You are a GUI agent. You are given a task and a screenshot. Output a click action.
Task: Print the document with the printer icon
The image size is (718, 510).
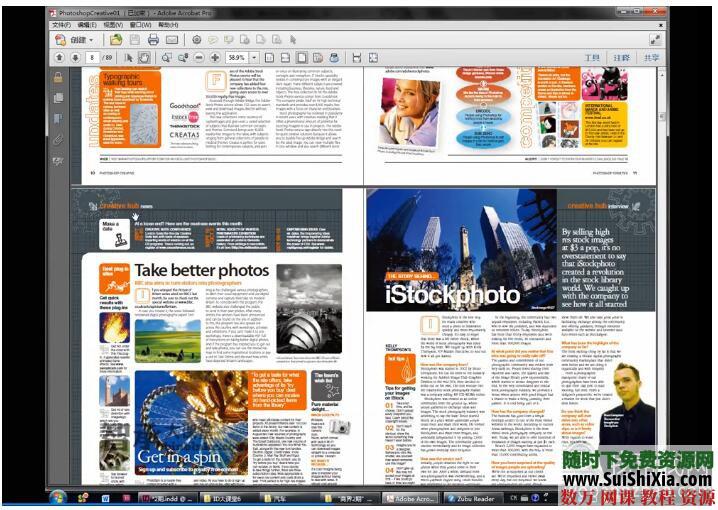154,40
